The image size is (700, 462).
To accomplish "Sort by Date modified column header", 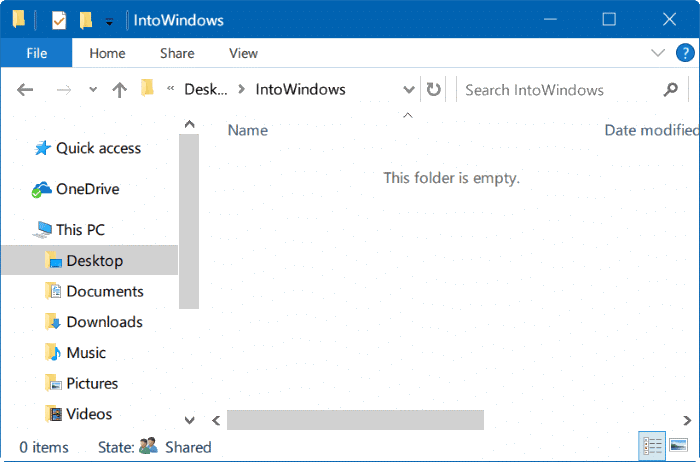I will tap(652, 130).
